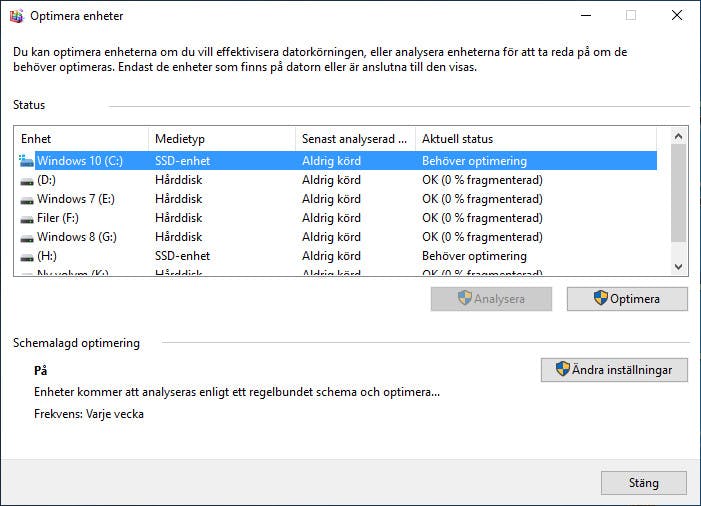This screenshot has width=701, height=506.
Task: Click the Optimera enheter app icon in title bar
Action: click(x=17, y=16)
